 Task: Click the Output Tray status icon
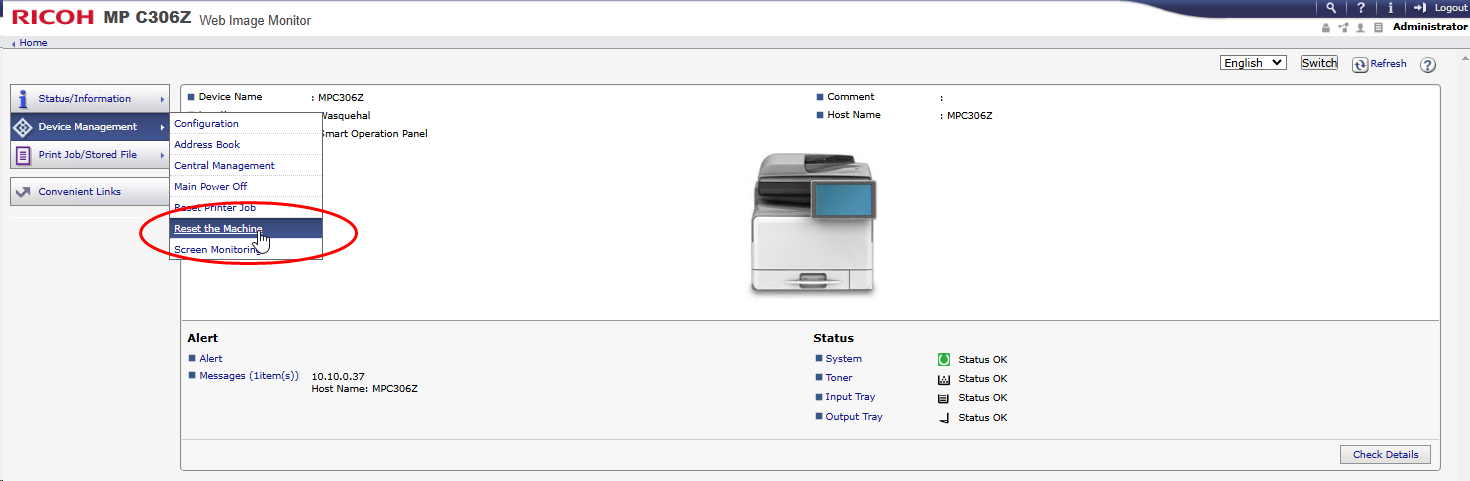pyautogui.click(x=943, y=417)
